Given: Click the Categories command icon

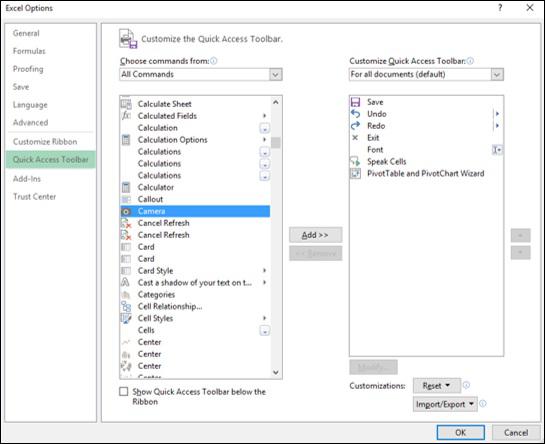Looking at the screenshot, I should [126, 295].
